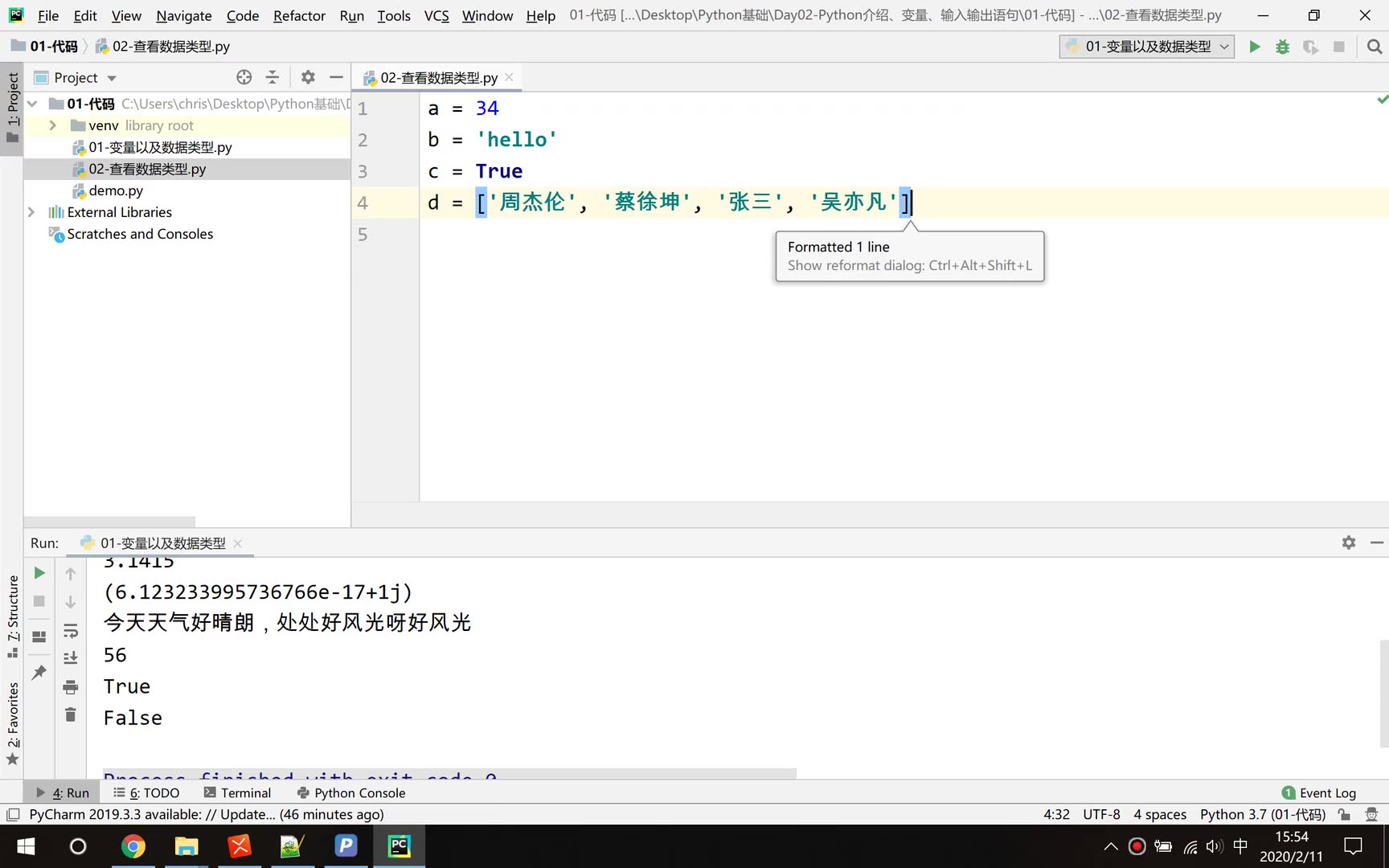Locate current file with the crosshair icon
The width and height of the screenshot is (1389, 868).
point(244,77)
